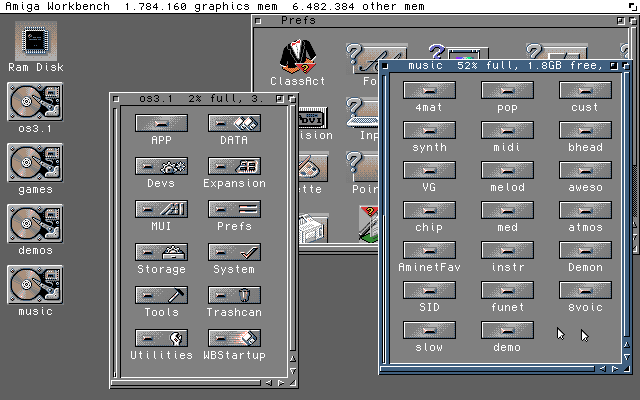Open the Ram Disk desktop icon
640x400 pixels.
click(36, 41)
